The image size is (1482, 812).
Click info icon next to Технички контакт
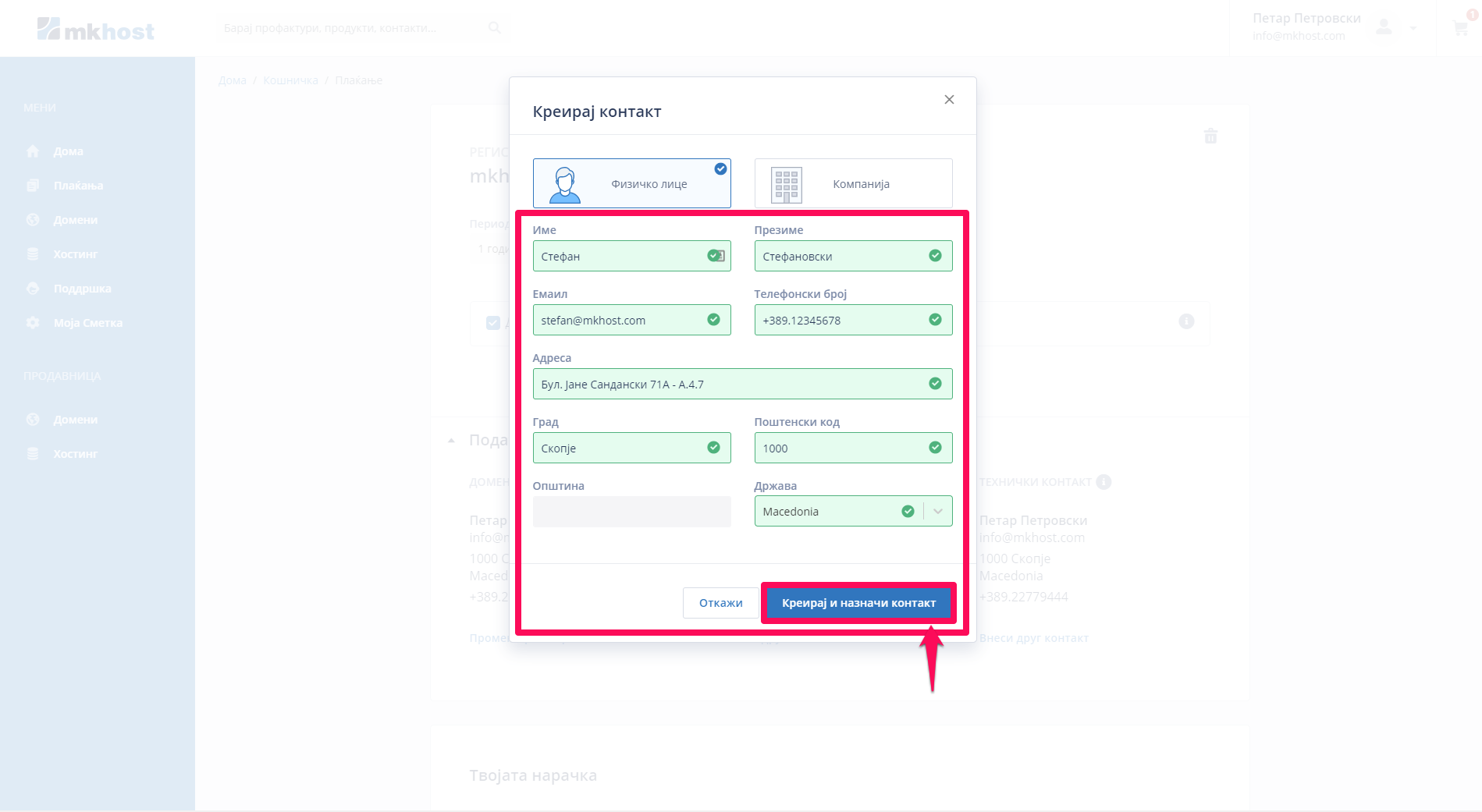(1104, 482)
